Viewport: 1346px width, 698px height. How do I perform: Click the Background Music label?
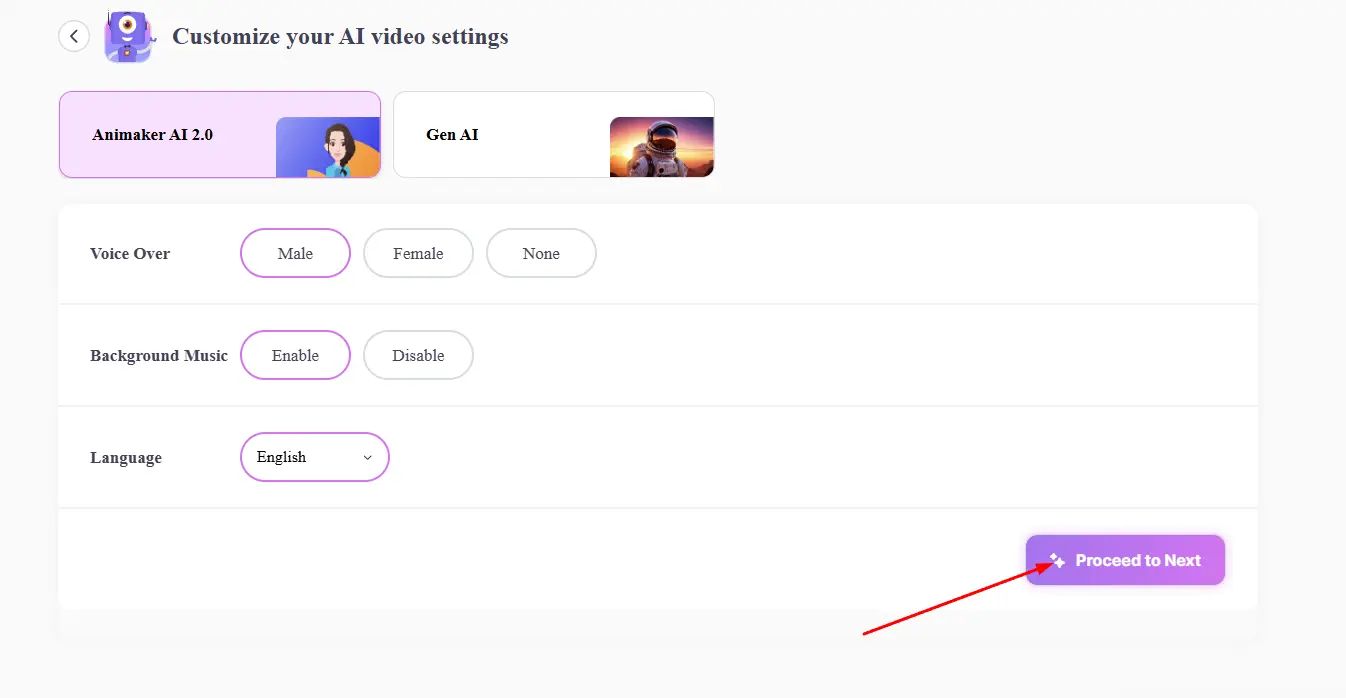(159, 356)
